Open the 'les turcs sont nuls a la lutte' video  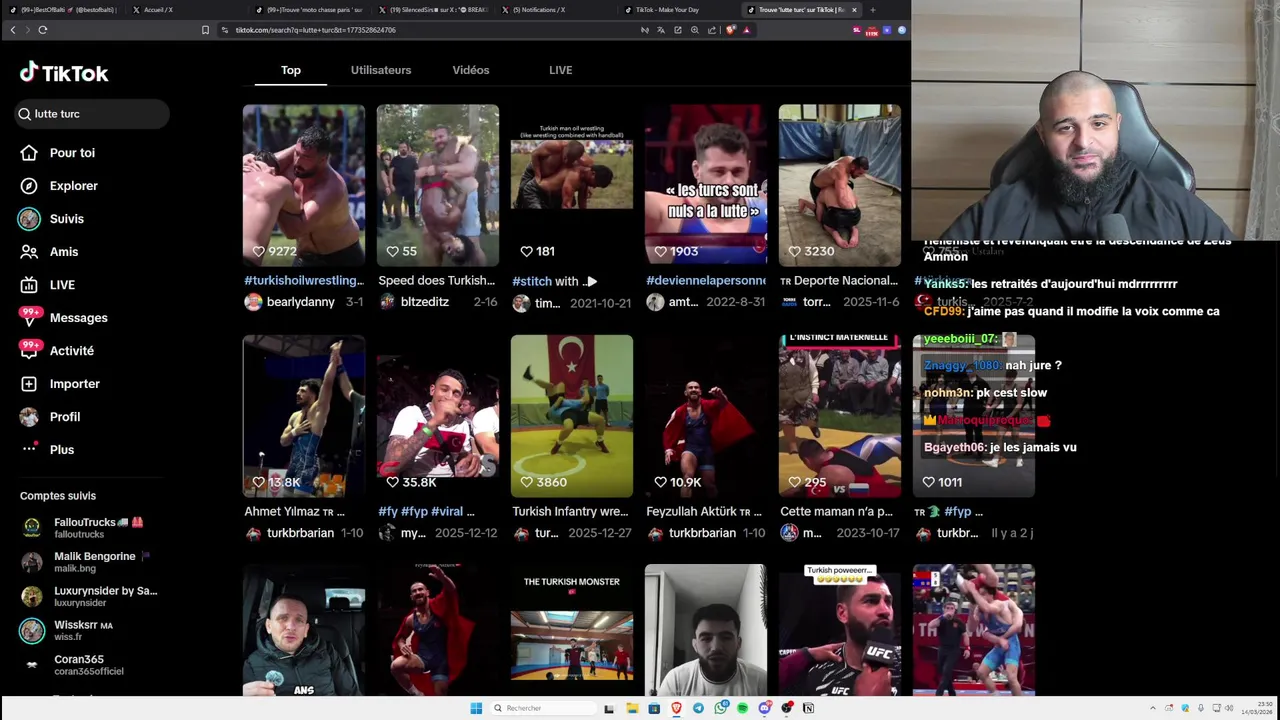706,185
